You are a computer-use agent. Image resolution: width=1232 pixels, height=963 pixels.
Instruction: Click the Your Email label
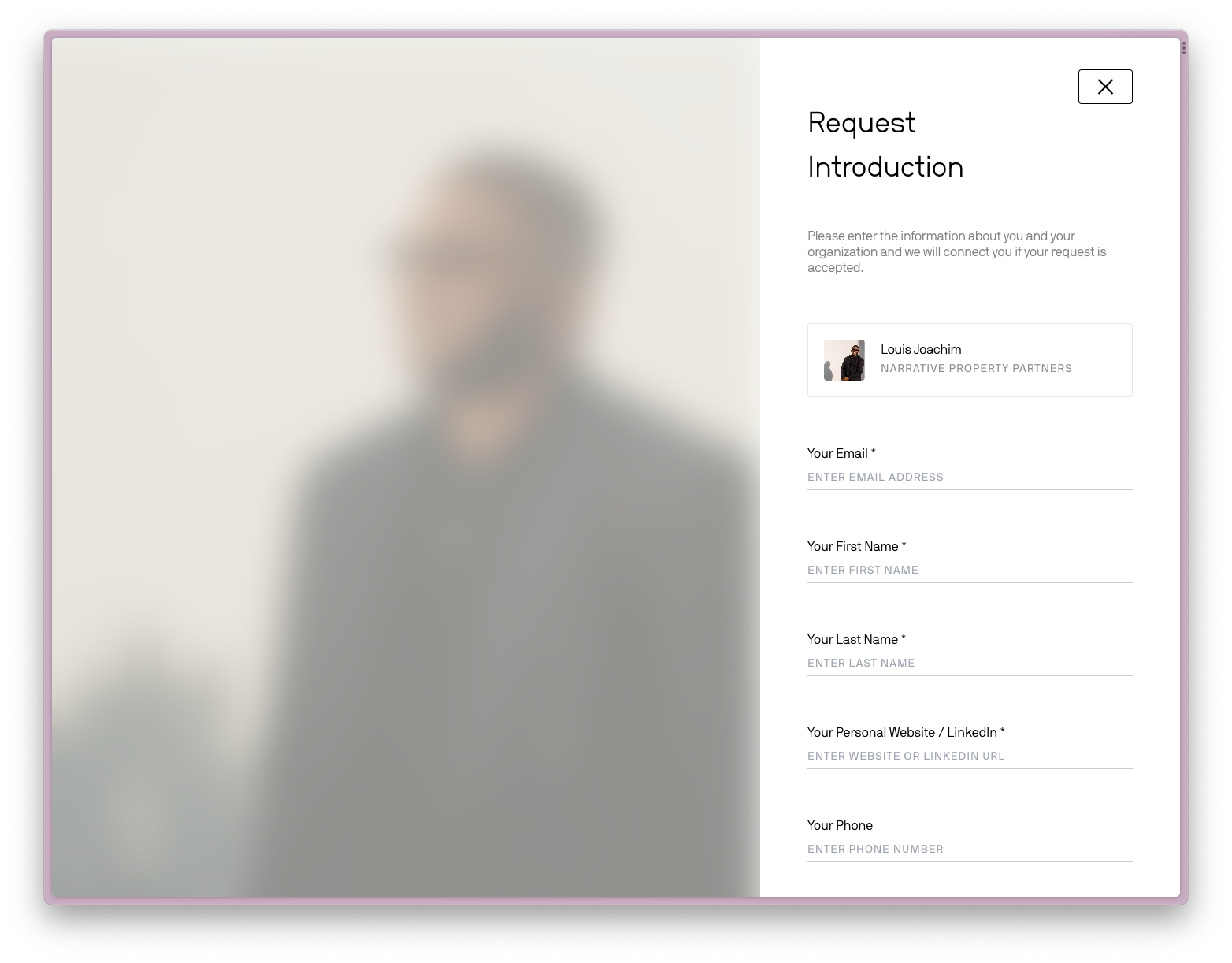[x=841, y=453]
